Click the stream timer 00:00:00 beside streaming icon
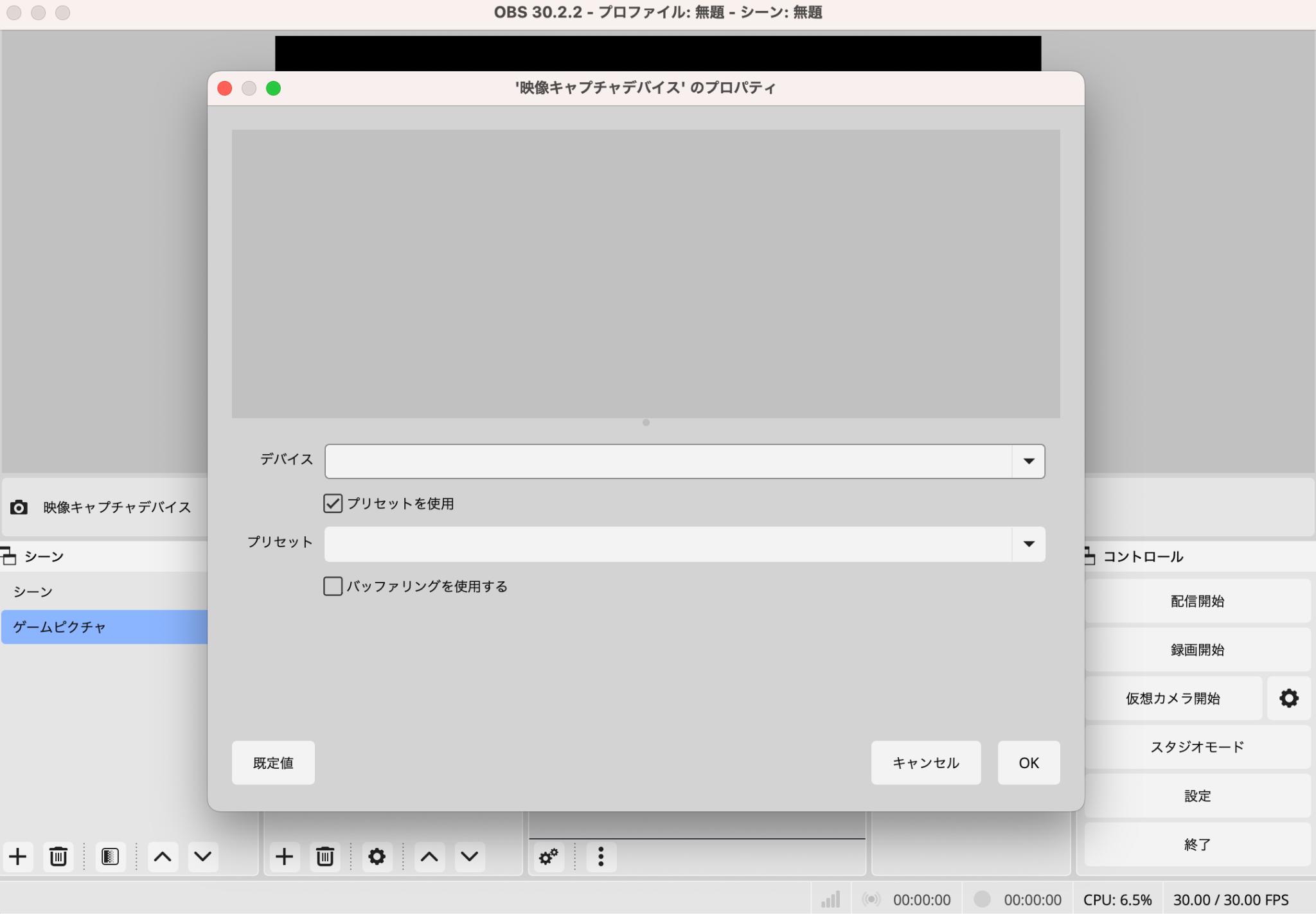 pos(921,900)
